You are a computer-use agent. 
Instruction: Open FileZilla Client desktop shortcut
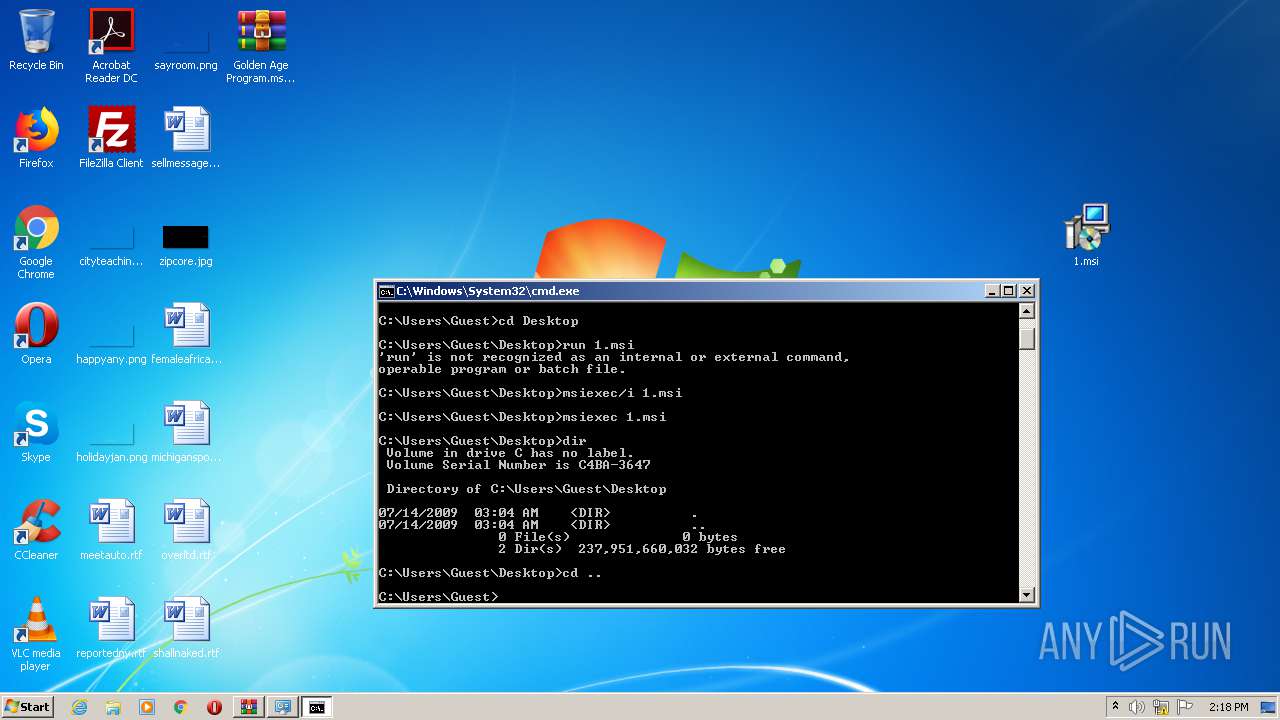(x=111, y=138)
